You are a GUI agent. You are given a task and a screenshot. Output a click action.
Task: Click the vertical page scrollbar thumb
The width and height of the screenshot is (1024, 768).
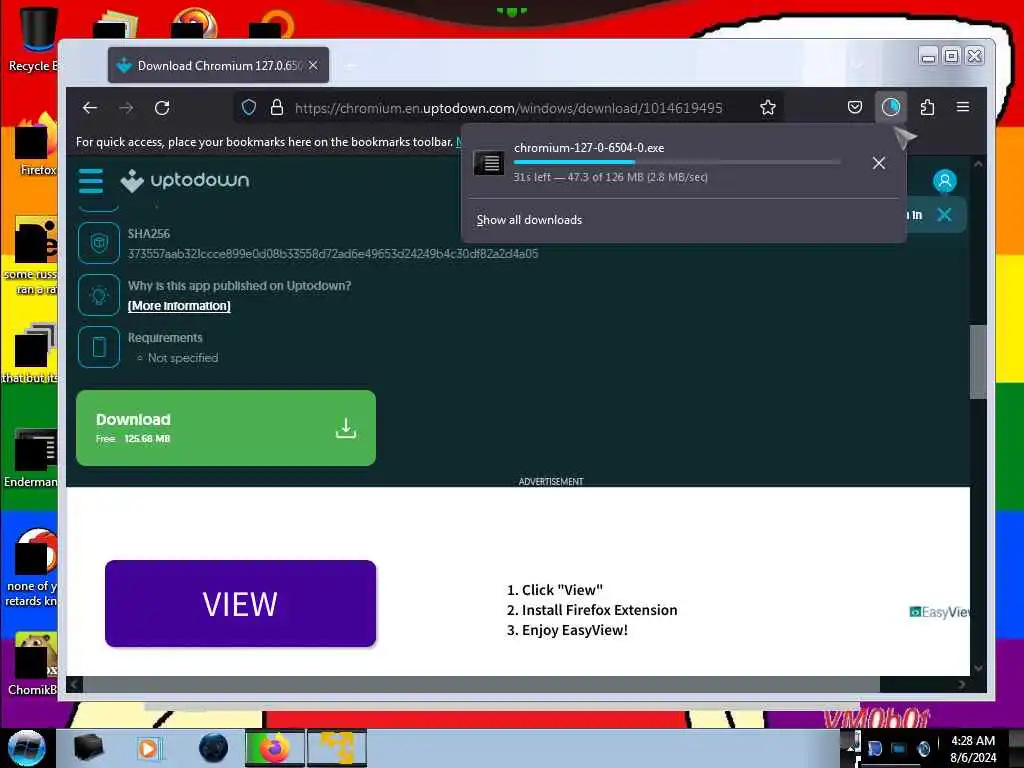click(978, 361)
